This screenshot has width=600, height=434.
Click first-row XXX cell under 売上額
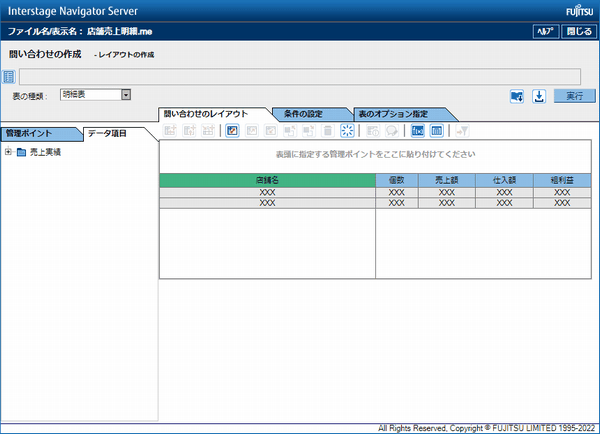click(x=447, y=193)
